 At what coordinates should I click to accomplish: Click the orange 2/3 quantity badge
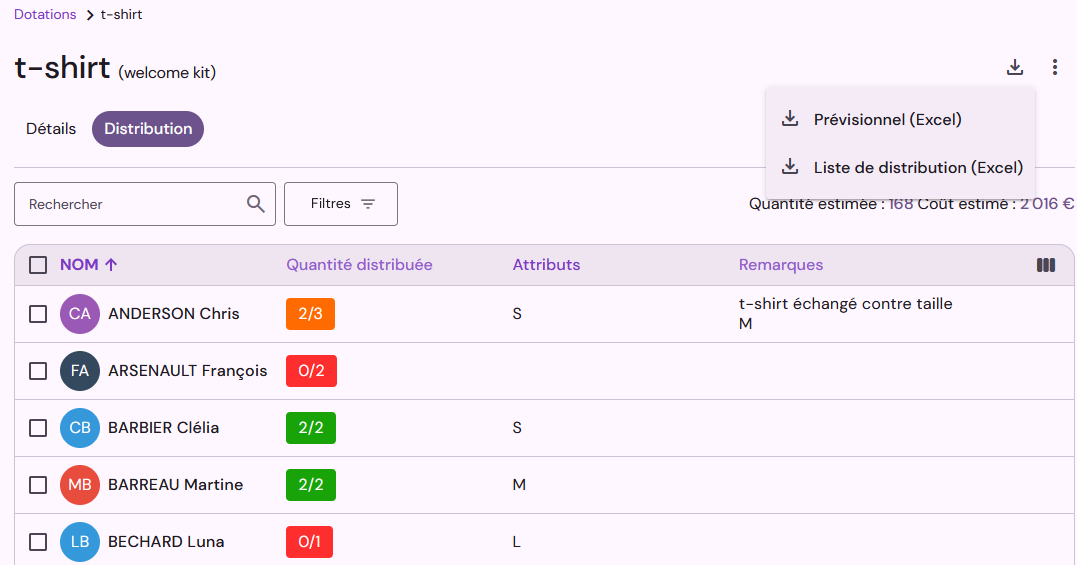click(310, 314)
